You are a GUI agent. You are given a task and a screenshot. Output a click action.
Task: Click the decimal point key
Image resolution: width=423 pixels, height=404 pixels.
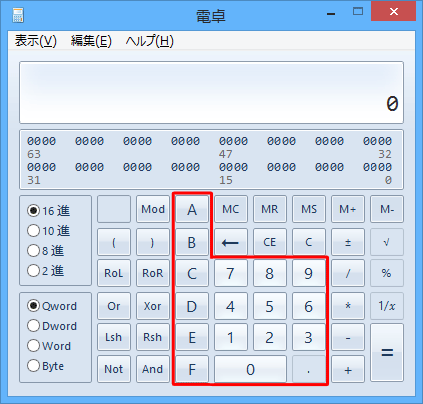pyautogui.click(x=309, y=369)
